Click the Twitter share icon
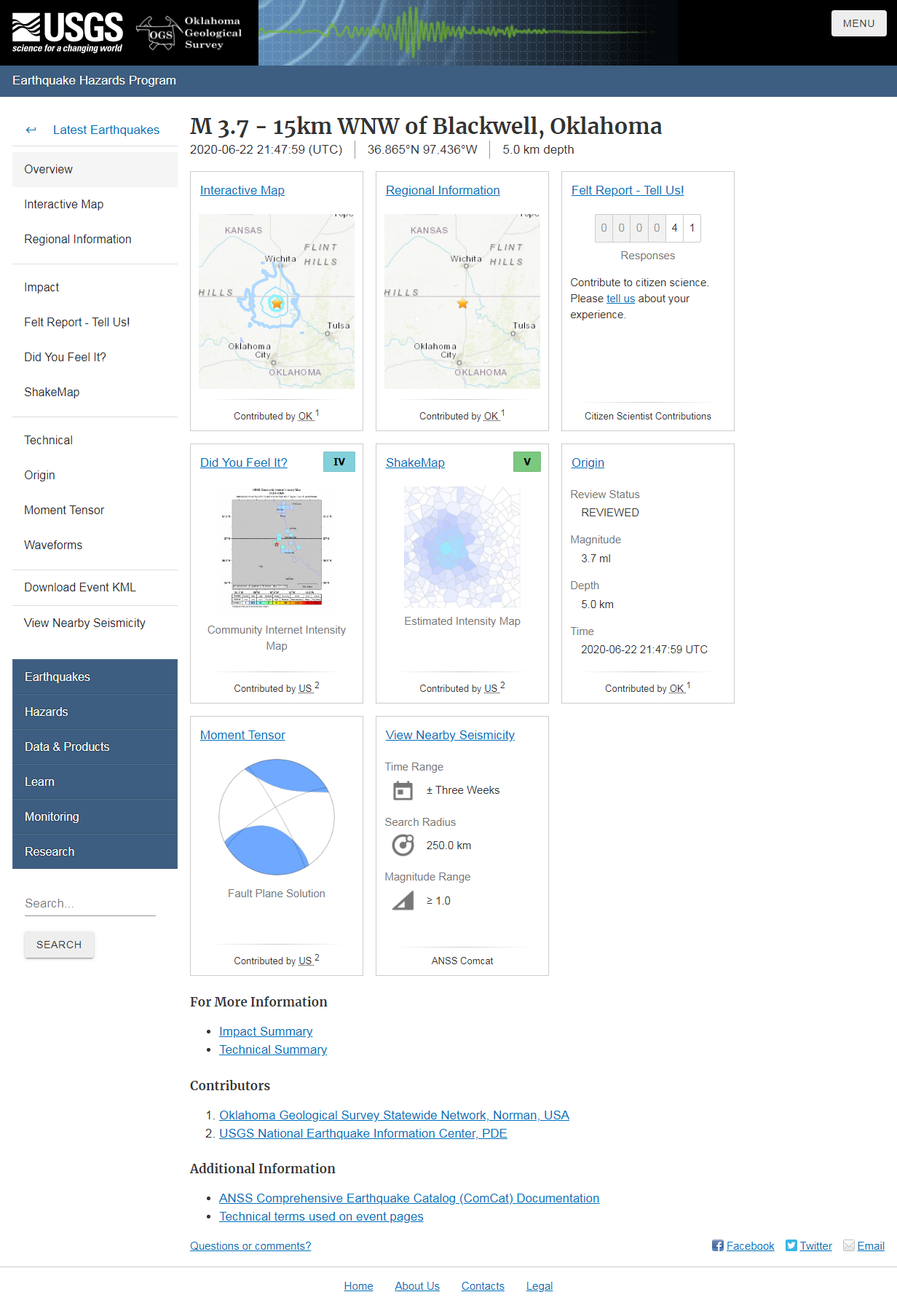The height and width of the screenshot is (1316, 897). point(791,1245)
